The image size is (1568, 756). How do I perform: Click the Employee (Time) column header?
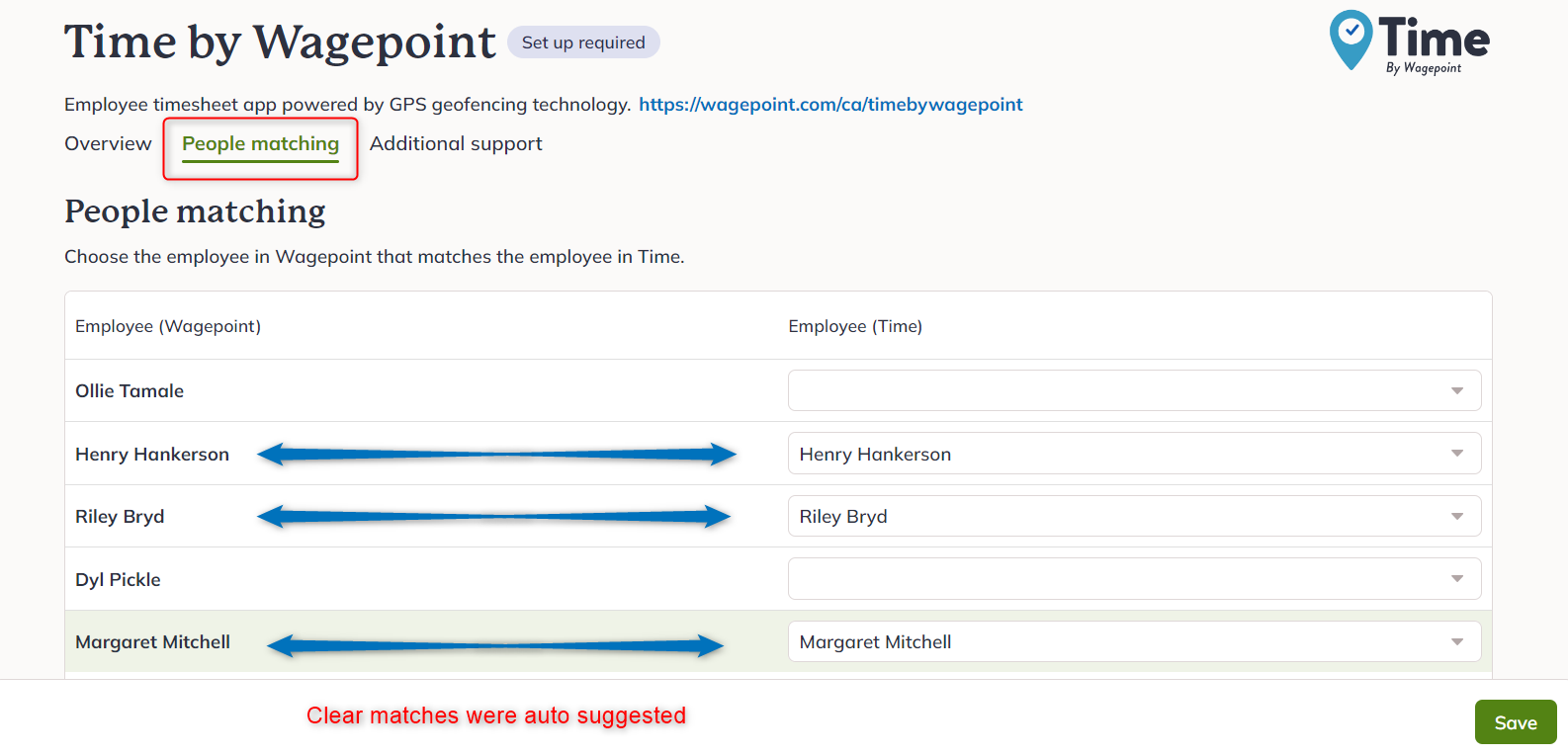tap(855, 326)
